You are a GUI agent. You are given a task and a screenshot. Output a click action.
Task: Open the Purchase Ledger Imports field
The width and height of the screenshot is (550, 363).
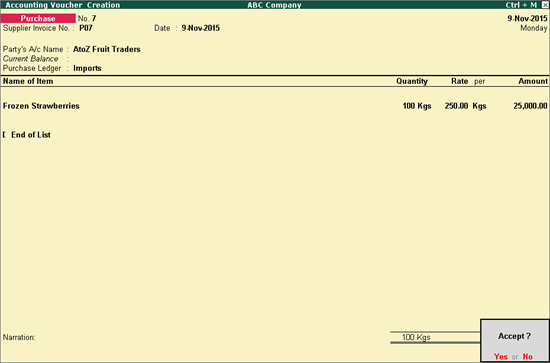tap(87, 68)
